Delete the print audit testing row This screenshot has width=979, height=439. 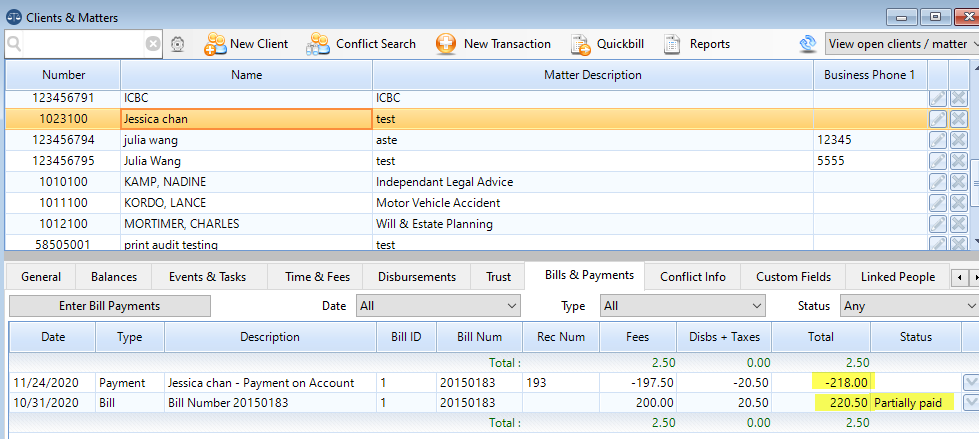pos(958,244)
